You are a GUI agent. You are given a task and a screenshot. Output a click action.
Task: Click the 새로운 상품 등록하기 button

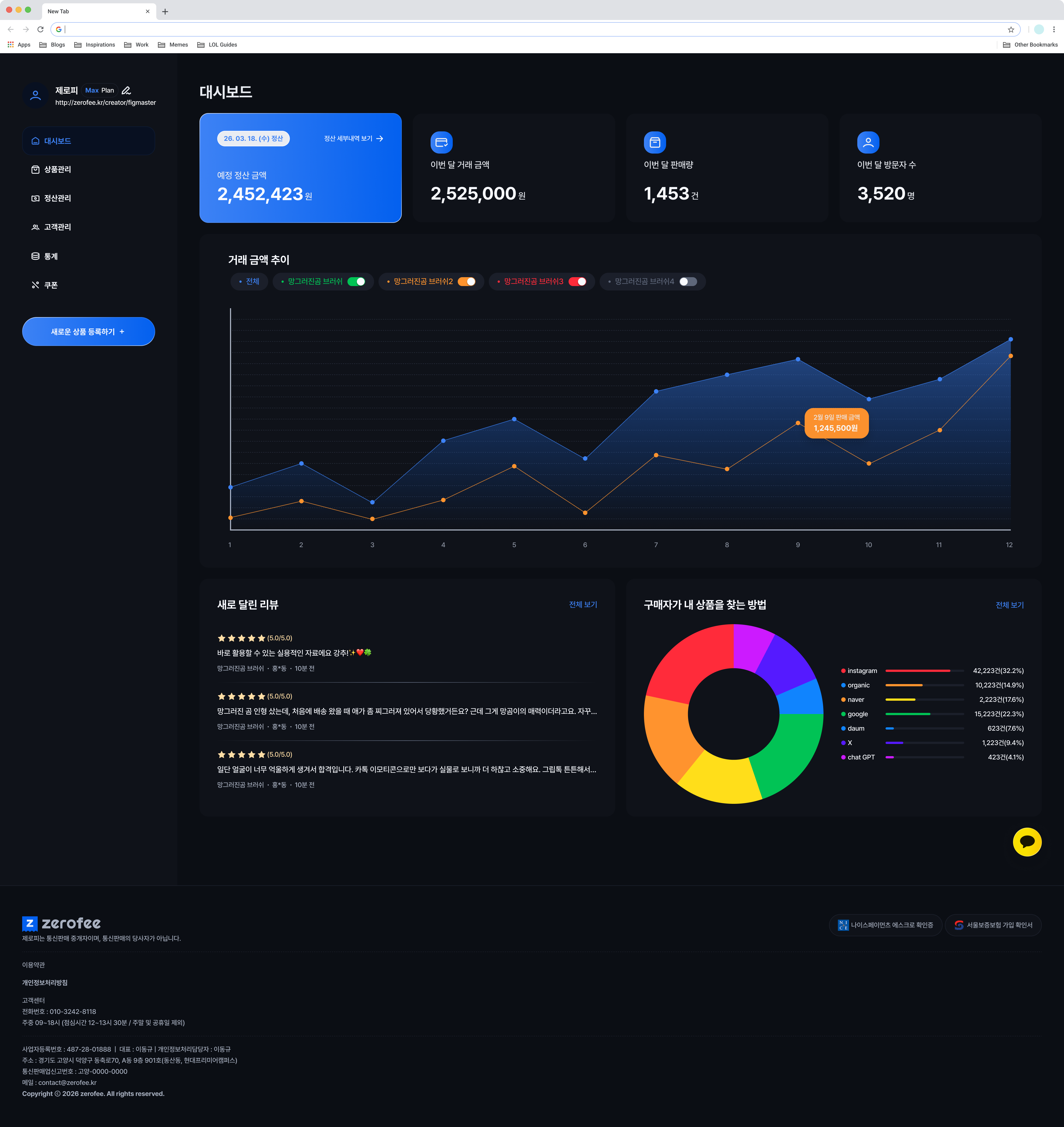pos(88,332)
